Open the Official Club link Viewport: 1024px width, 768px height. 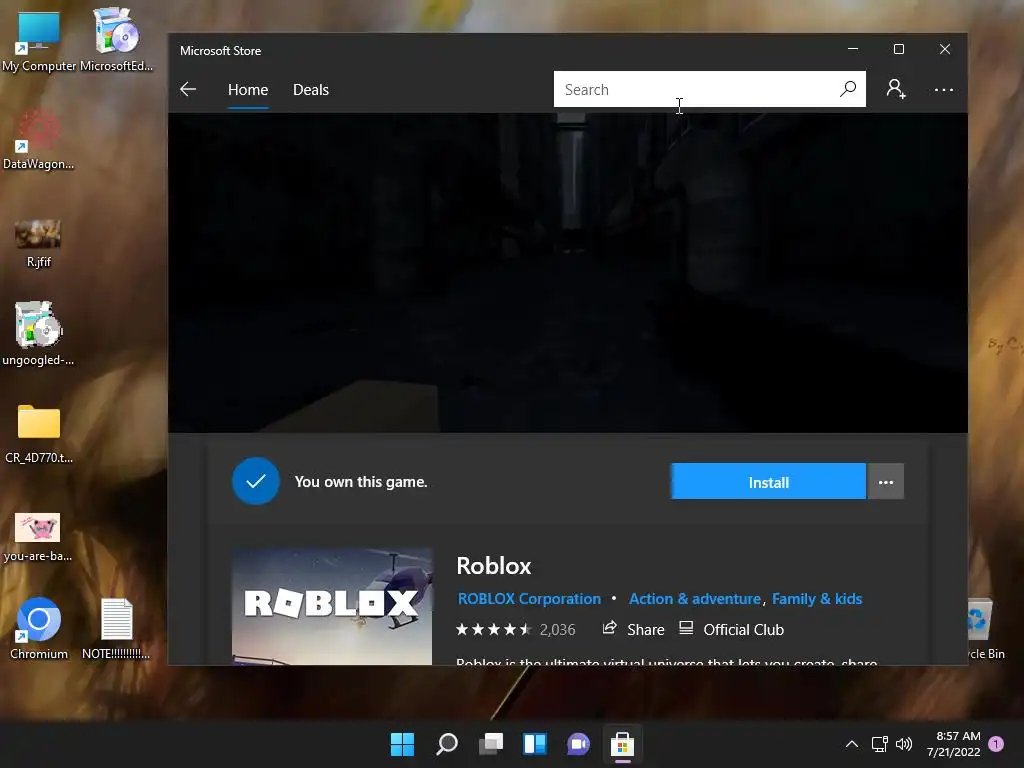743,630
